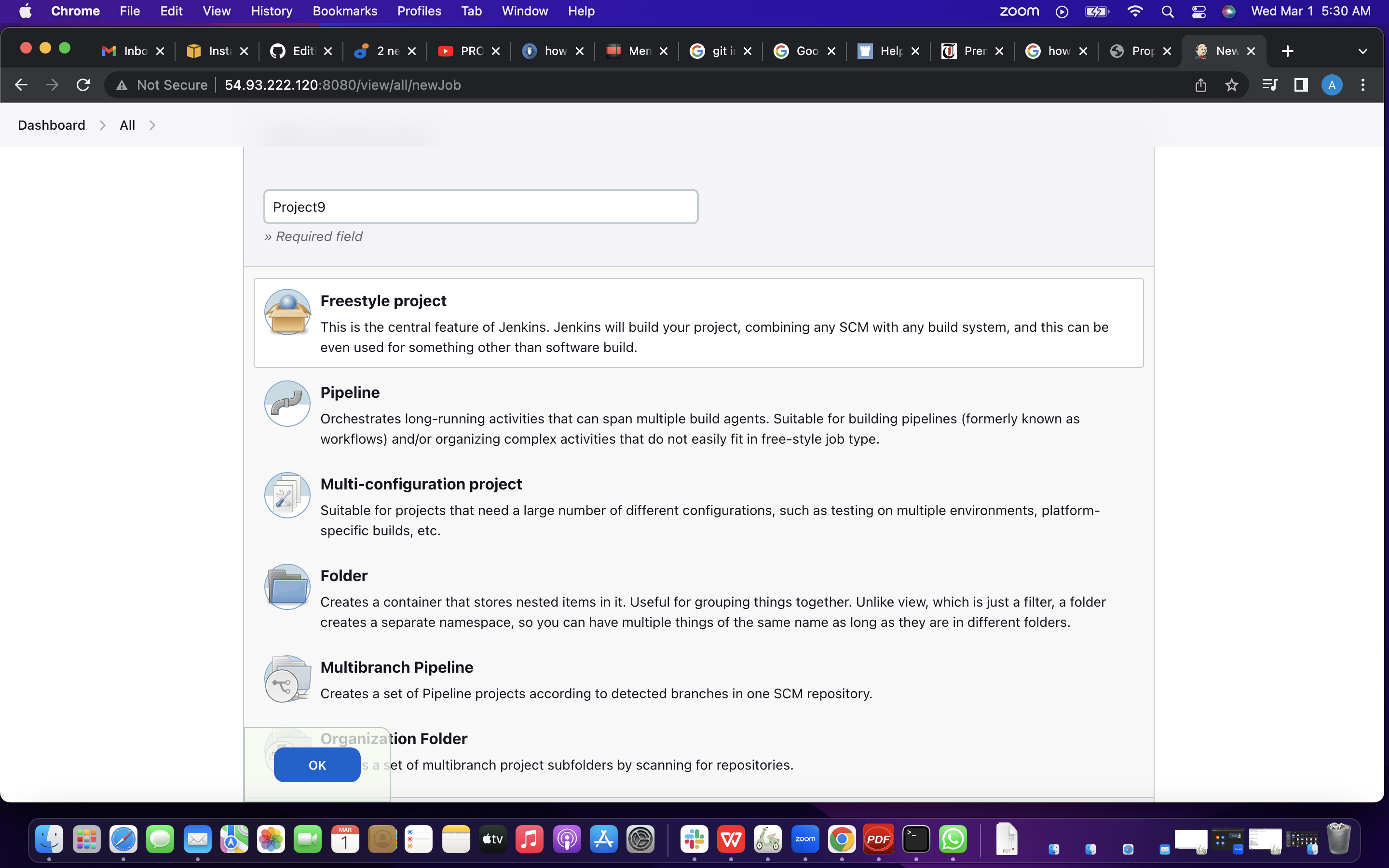Viewport: 1389px width, 868px height.
Task: Select the Organization Folder icon
Action: coord(287,746)
